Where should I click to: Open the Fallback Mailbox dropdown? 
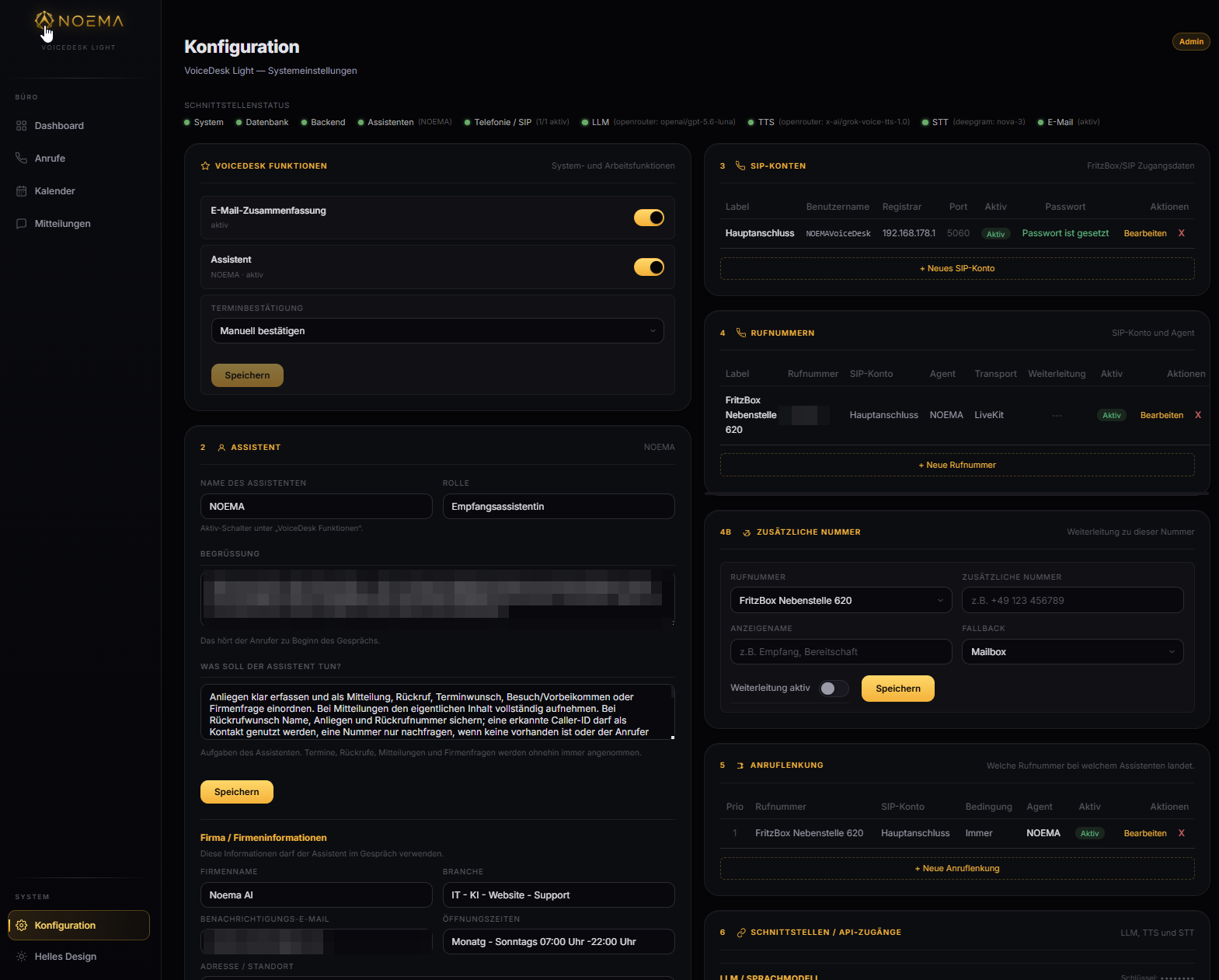[x=1072, y=652]
